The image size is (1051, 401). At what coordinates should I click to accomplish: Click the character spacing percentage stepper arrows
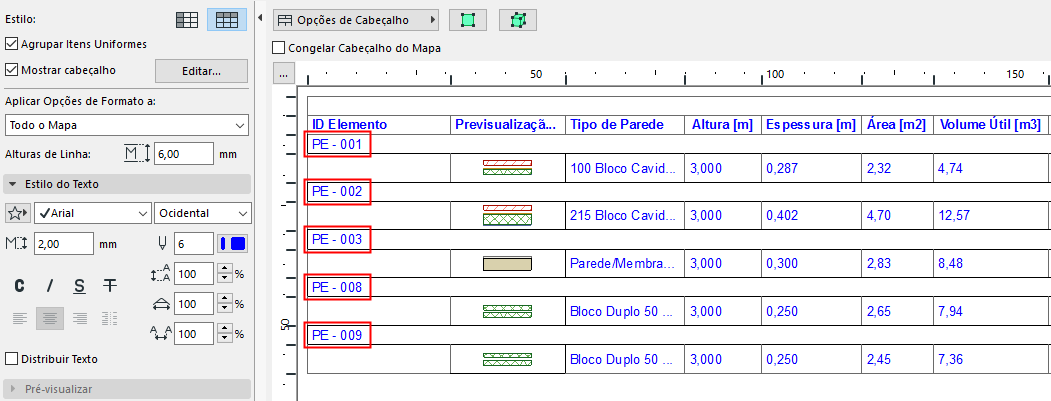[x=225, y=333]
